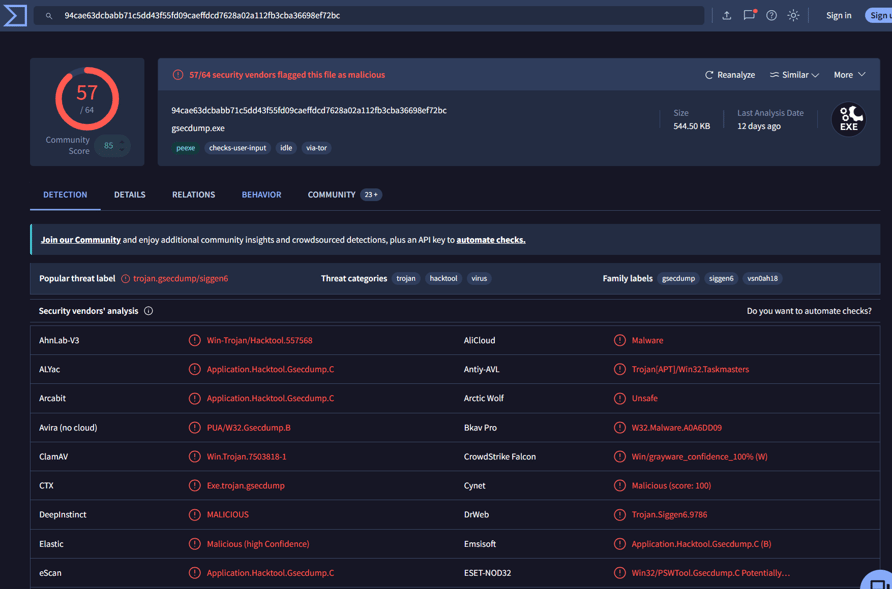Switch to the RELATIONS tab
892x589 pixels.
193,195
